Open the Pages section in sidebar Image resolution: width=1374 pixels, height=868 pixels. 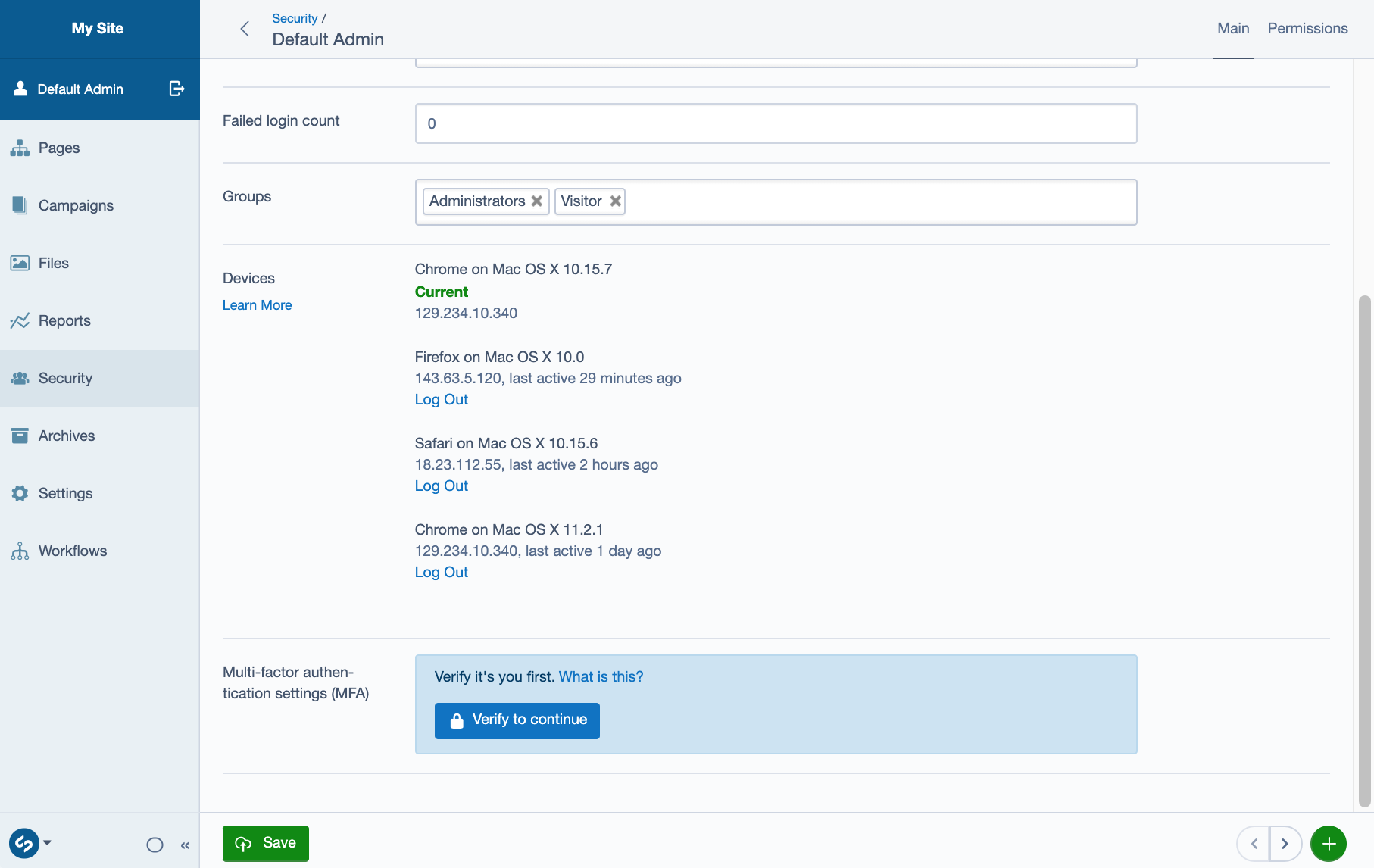[x=58, y=148]
